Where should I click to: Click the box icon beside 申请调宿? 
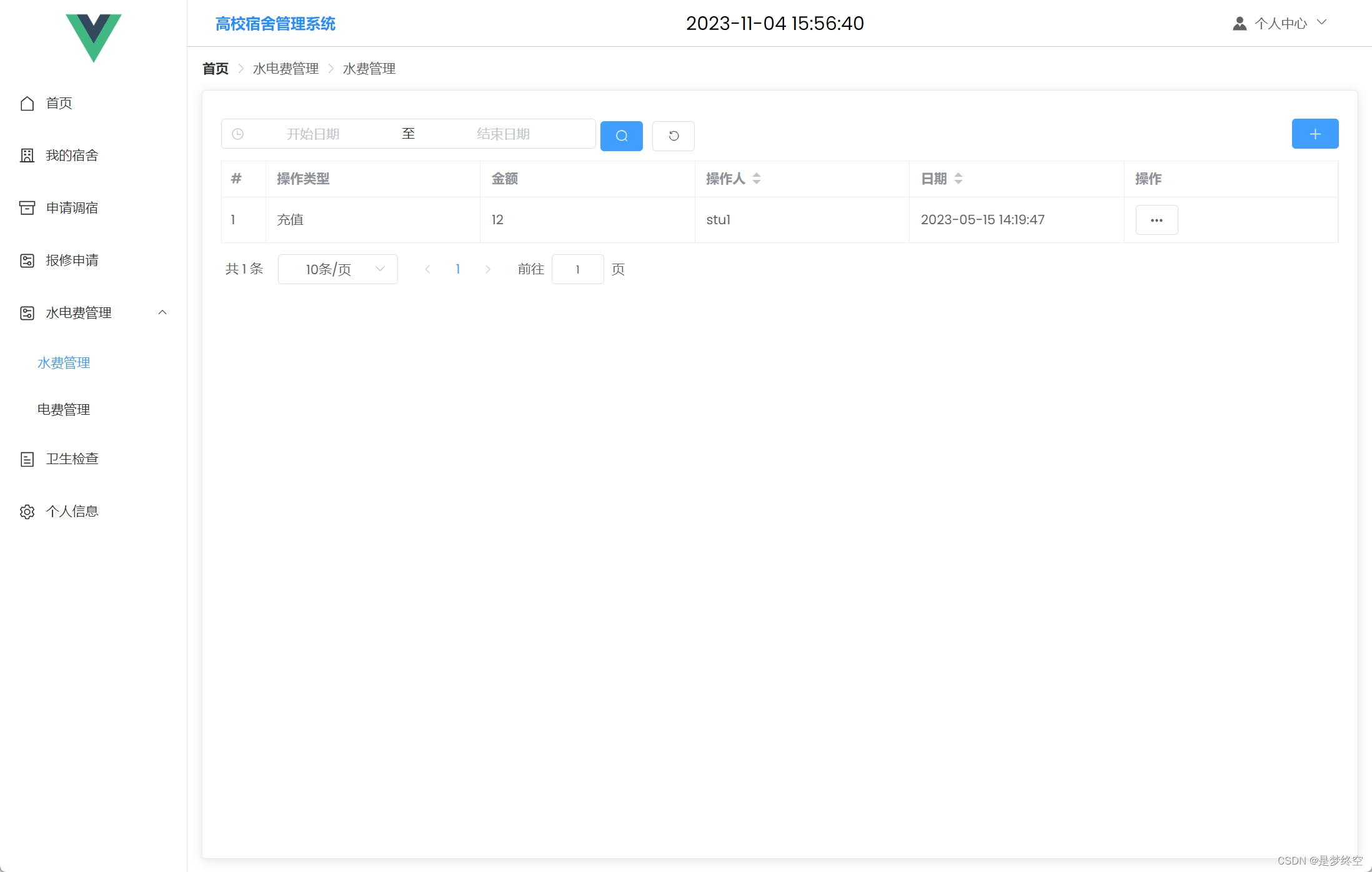[x=27, y=208]
